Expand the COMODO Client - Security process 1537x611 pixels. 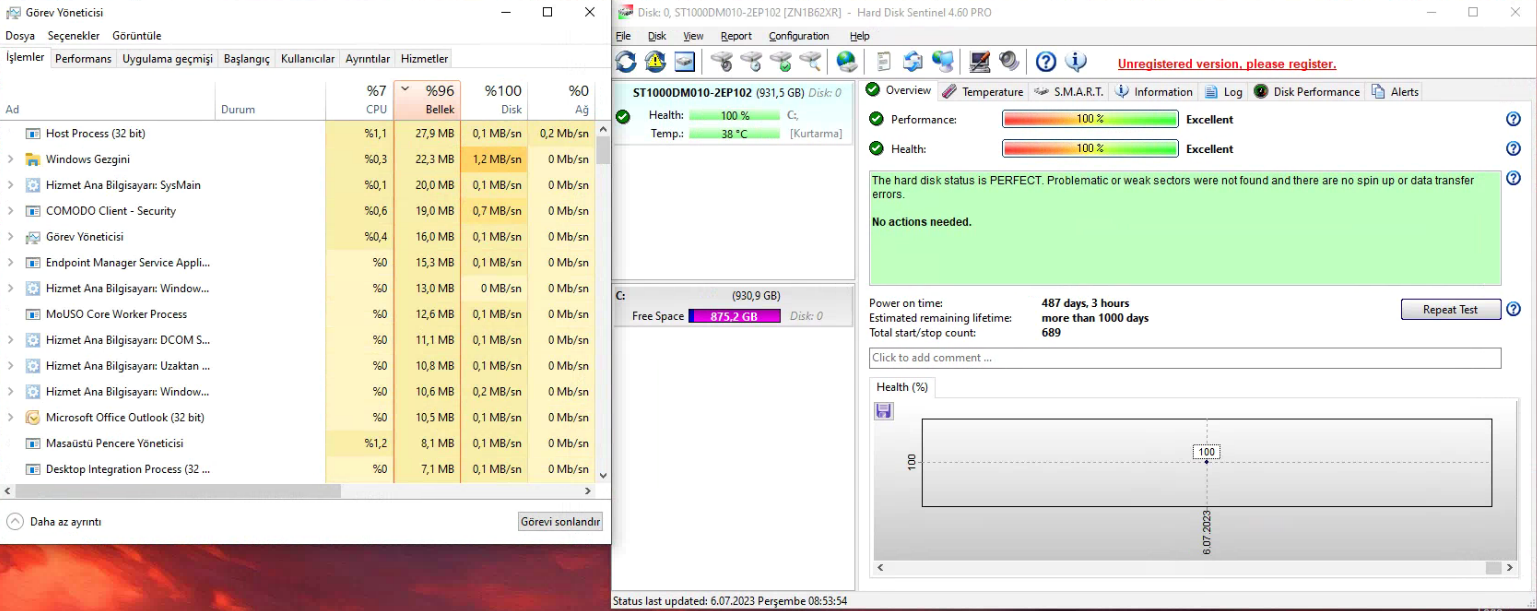click(x=10, y=211)
